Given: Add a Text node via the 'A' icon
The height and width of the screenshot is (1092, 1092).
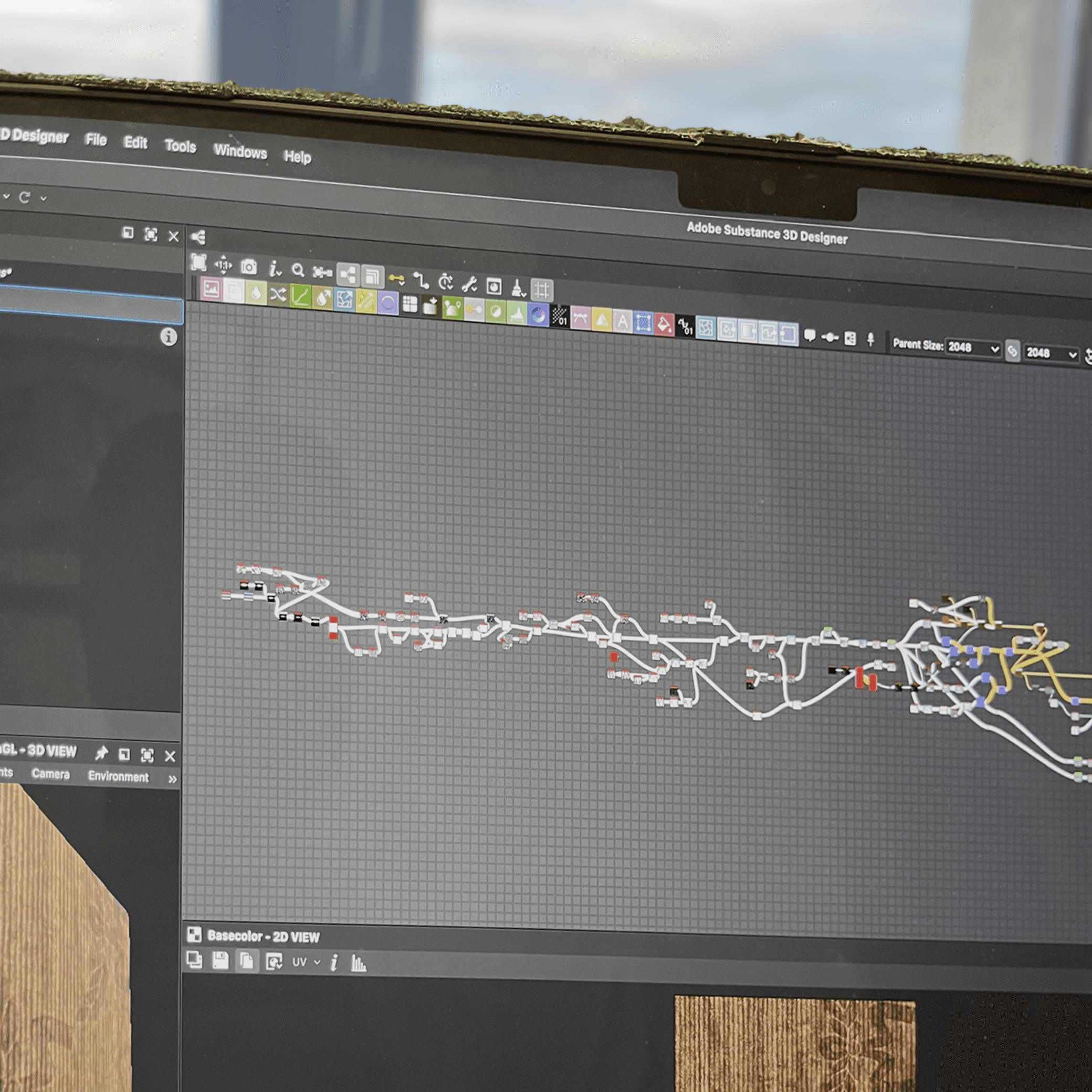Looking at the screenshot, I should (x=622, y=322).
